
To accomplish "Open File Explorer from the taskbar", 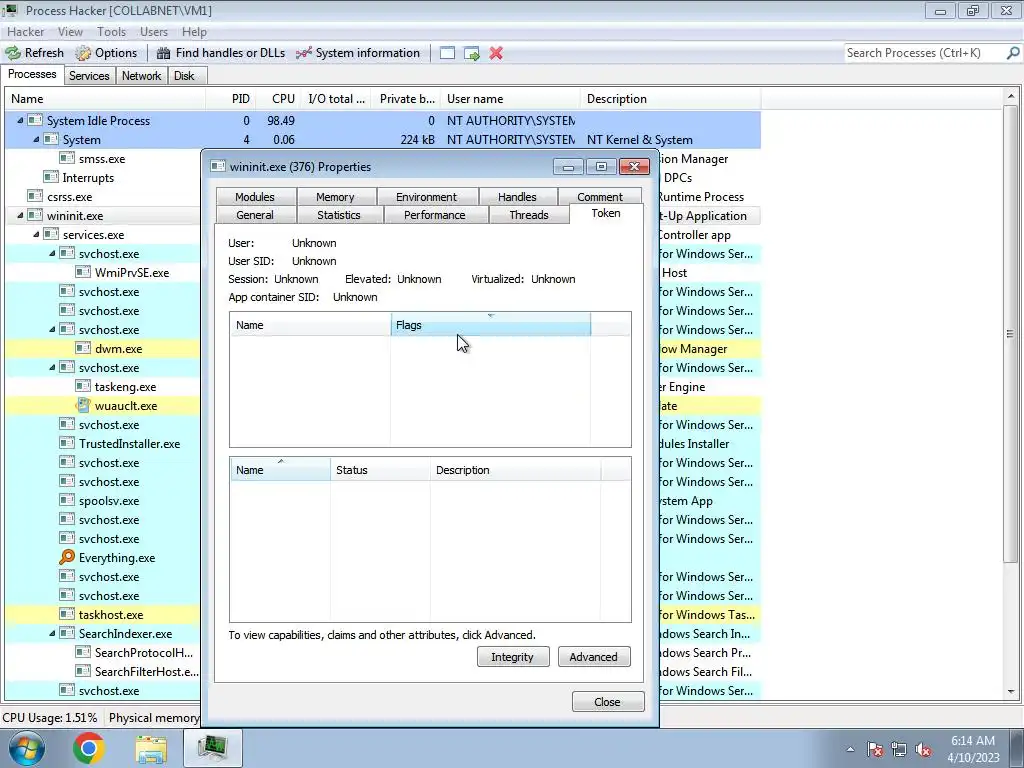I will tap(151, 748).
